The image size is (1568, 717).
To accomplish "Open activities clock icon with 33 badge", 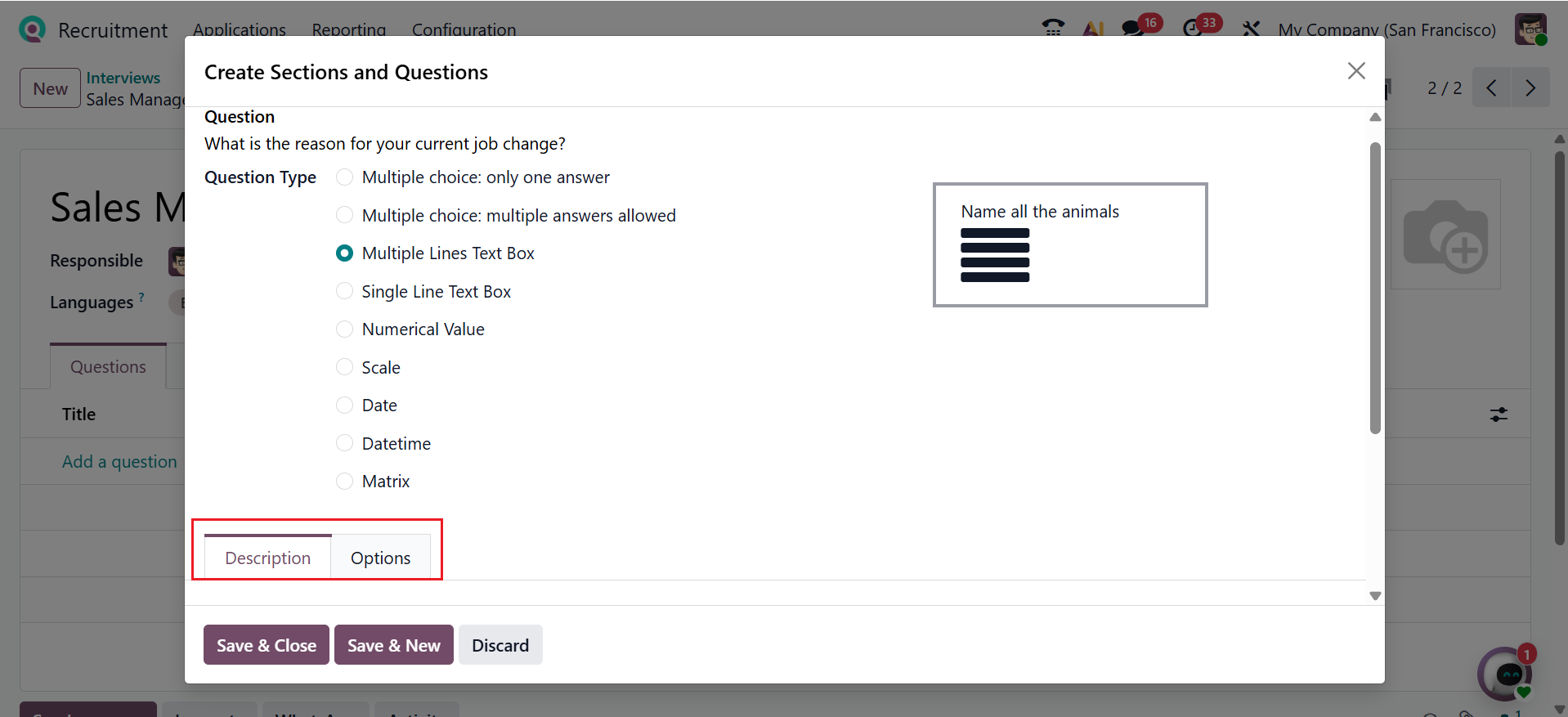I will pos(1193,29).
